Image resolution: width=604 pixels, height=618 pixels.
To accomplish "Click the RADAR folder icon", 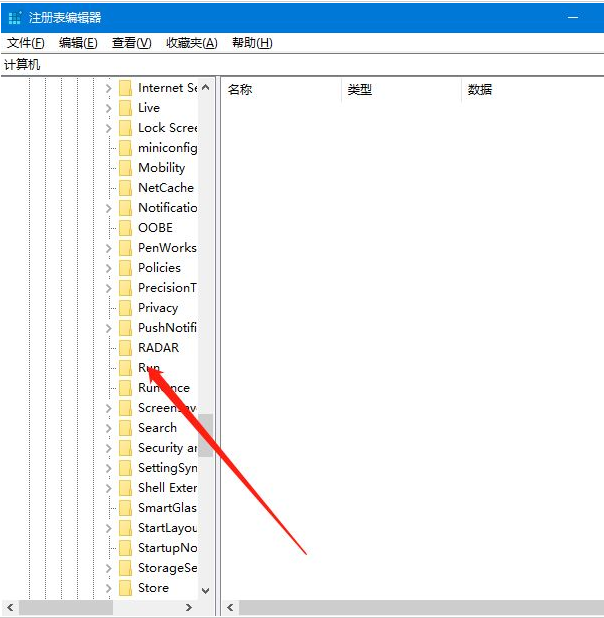I will 125,348.
